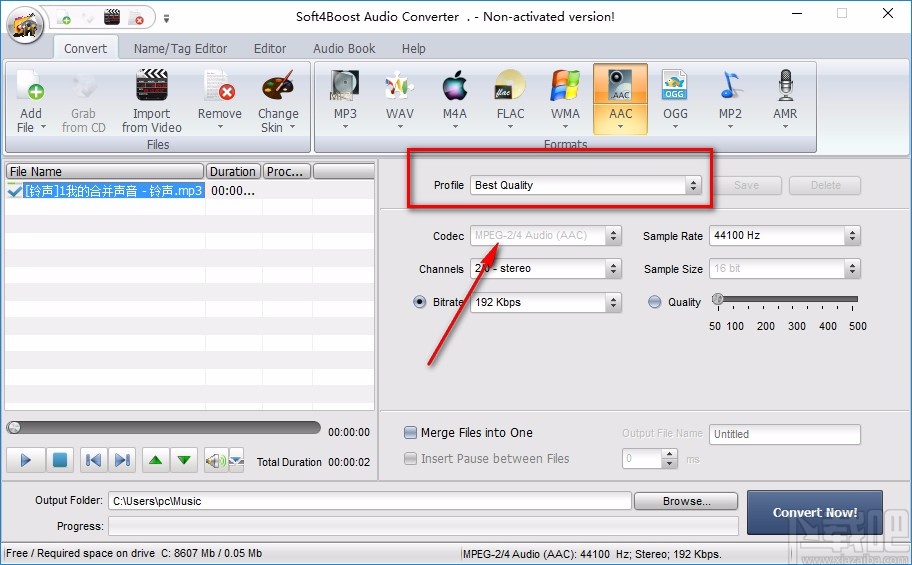
Task: Click Browse to choose output folder
Action: coord(686,501)
